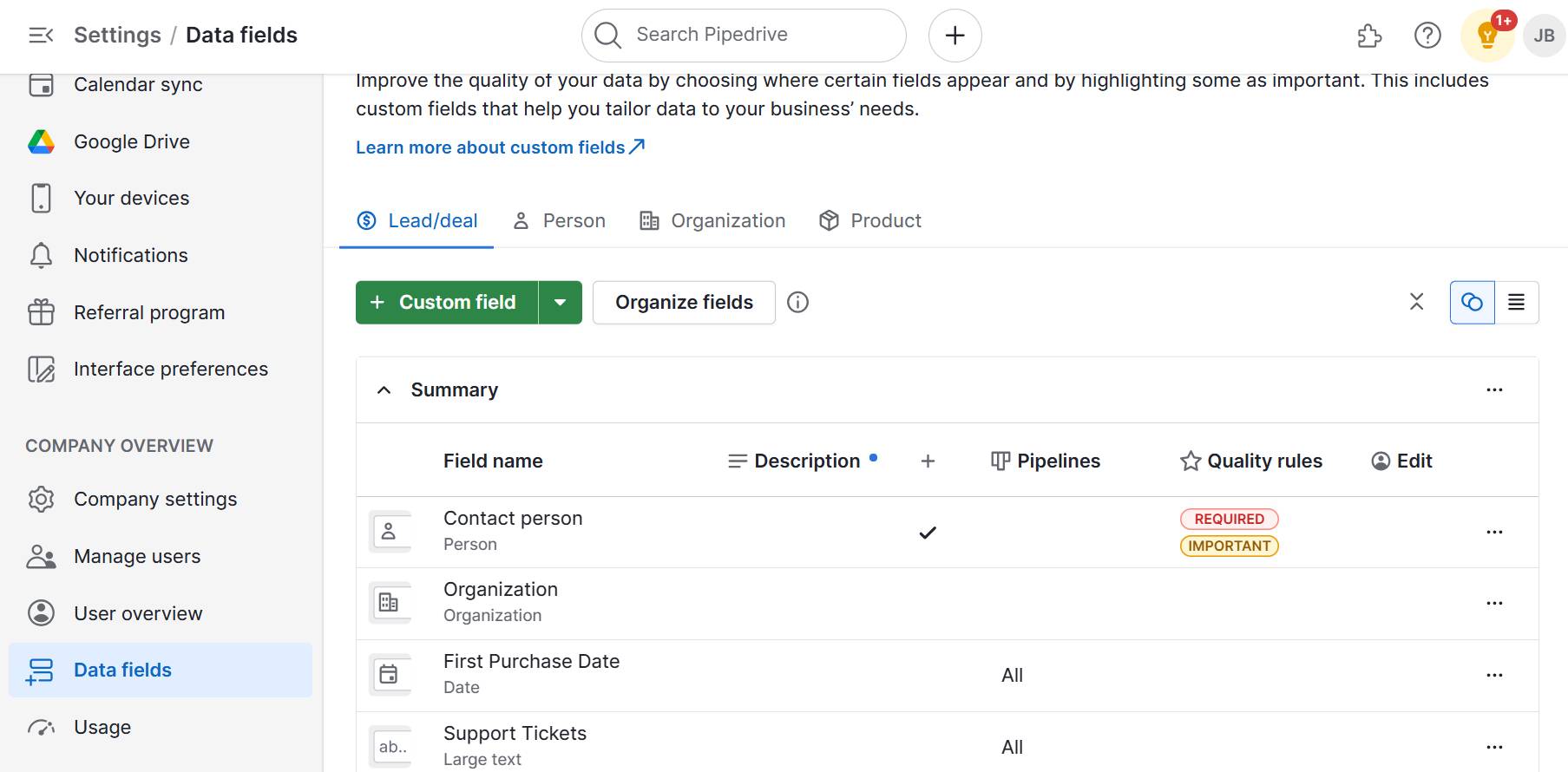
Task: Collapse the Summary section chevron
Action: click(384, 389)
